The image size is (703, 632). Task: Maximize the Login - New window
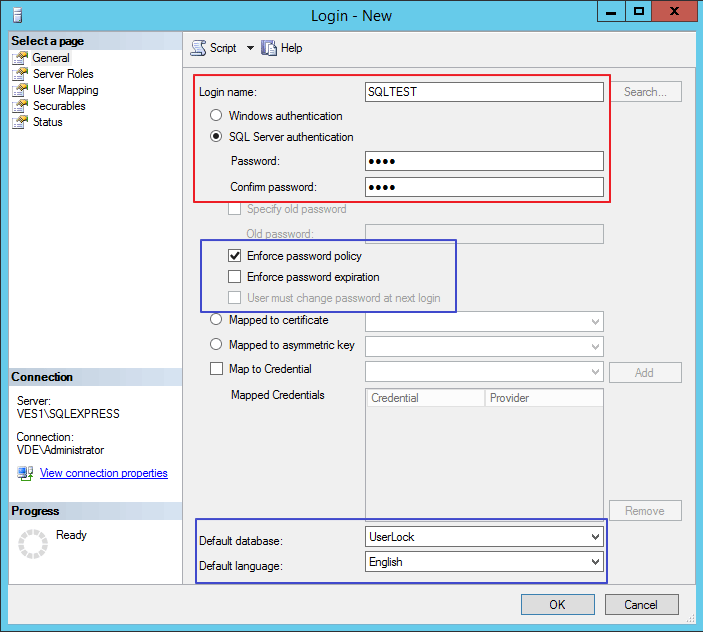coord(638,12)
